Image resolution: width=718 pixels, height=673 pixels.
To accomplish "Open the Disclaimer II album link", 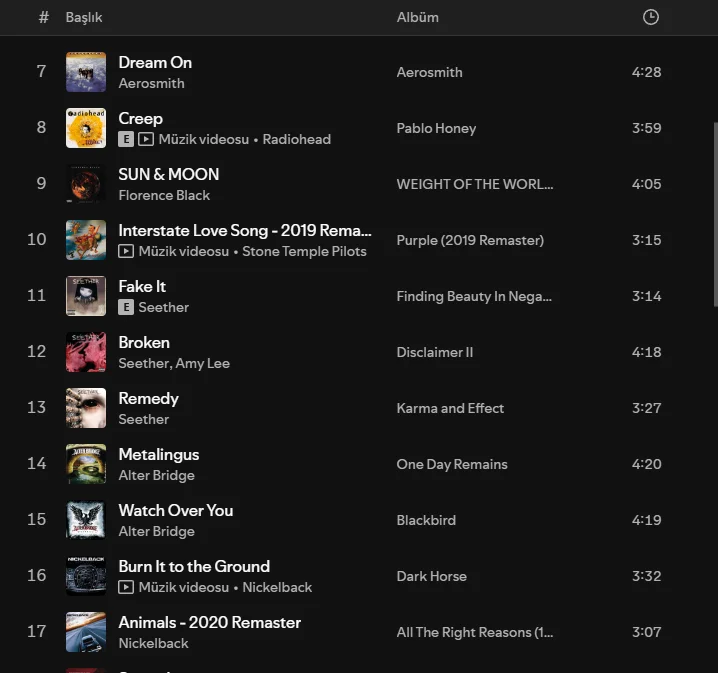I will pos(435,353).
